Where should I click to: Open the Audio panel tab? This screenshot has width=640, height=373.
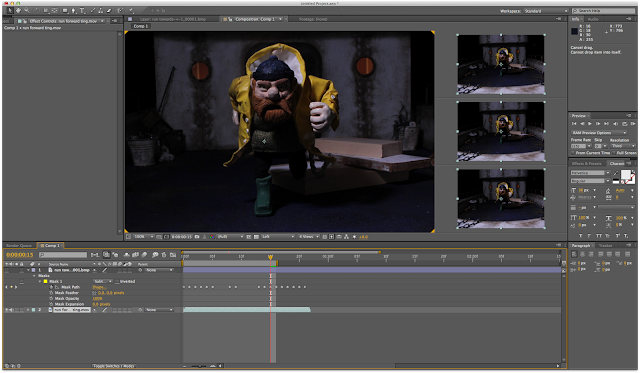[593, 19]
